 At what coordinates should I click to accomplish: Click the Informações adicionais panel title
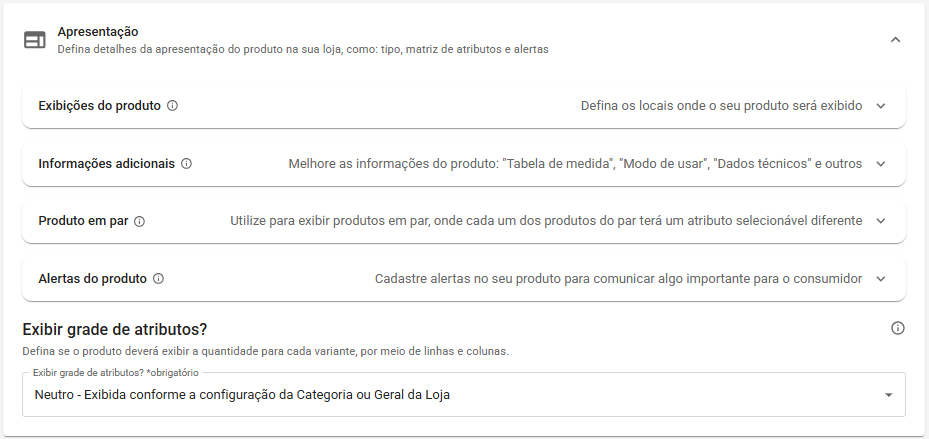click(107, 164)
